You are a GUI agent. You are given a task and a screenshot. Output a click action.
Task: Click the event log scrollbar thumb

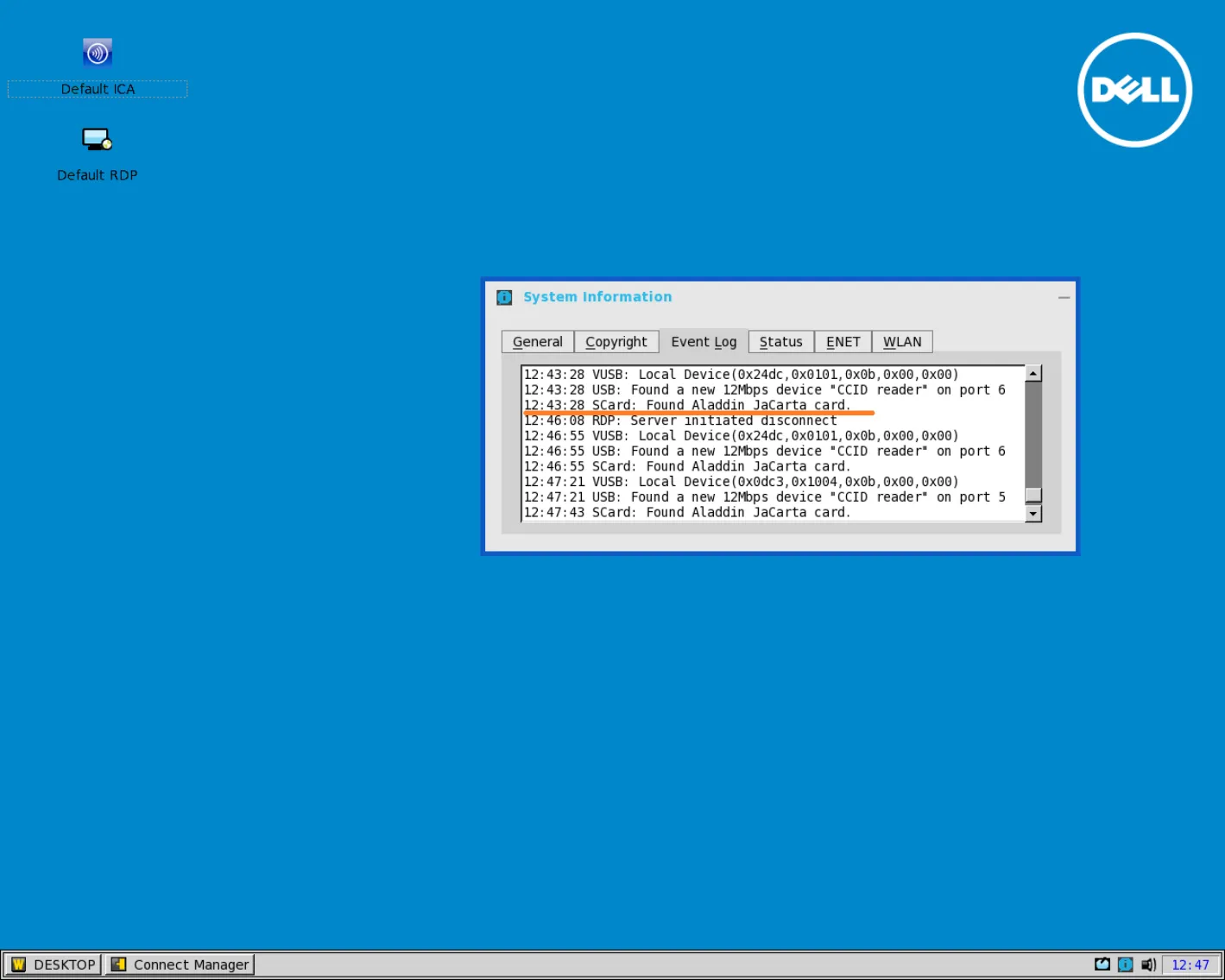point(1033,495)
